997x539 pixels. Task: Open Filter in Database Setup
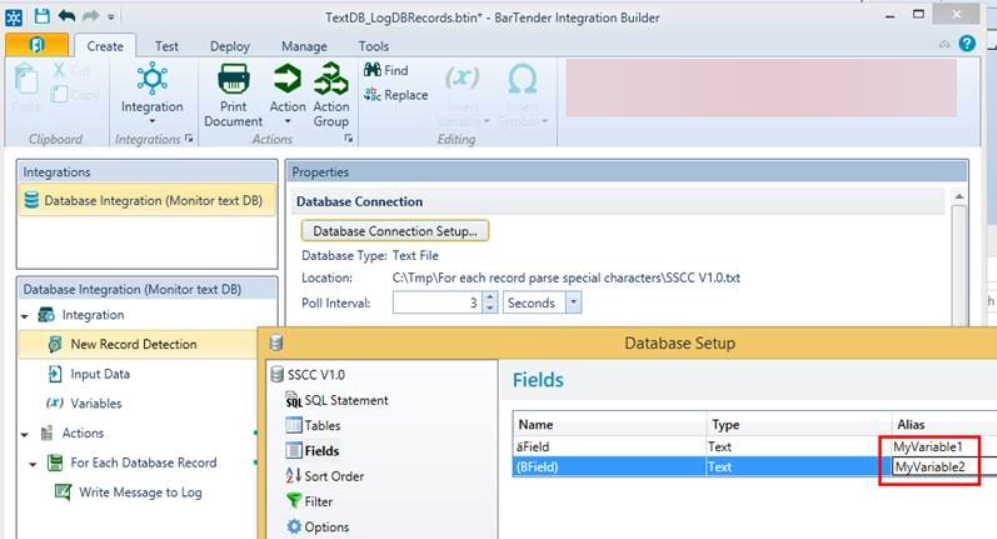(310, 501)
